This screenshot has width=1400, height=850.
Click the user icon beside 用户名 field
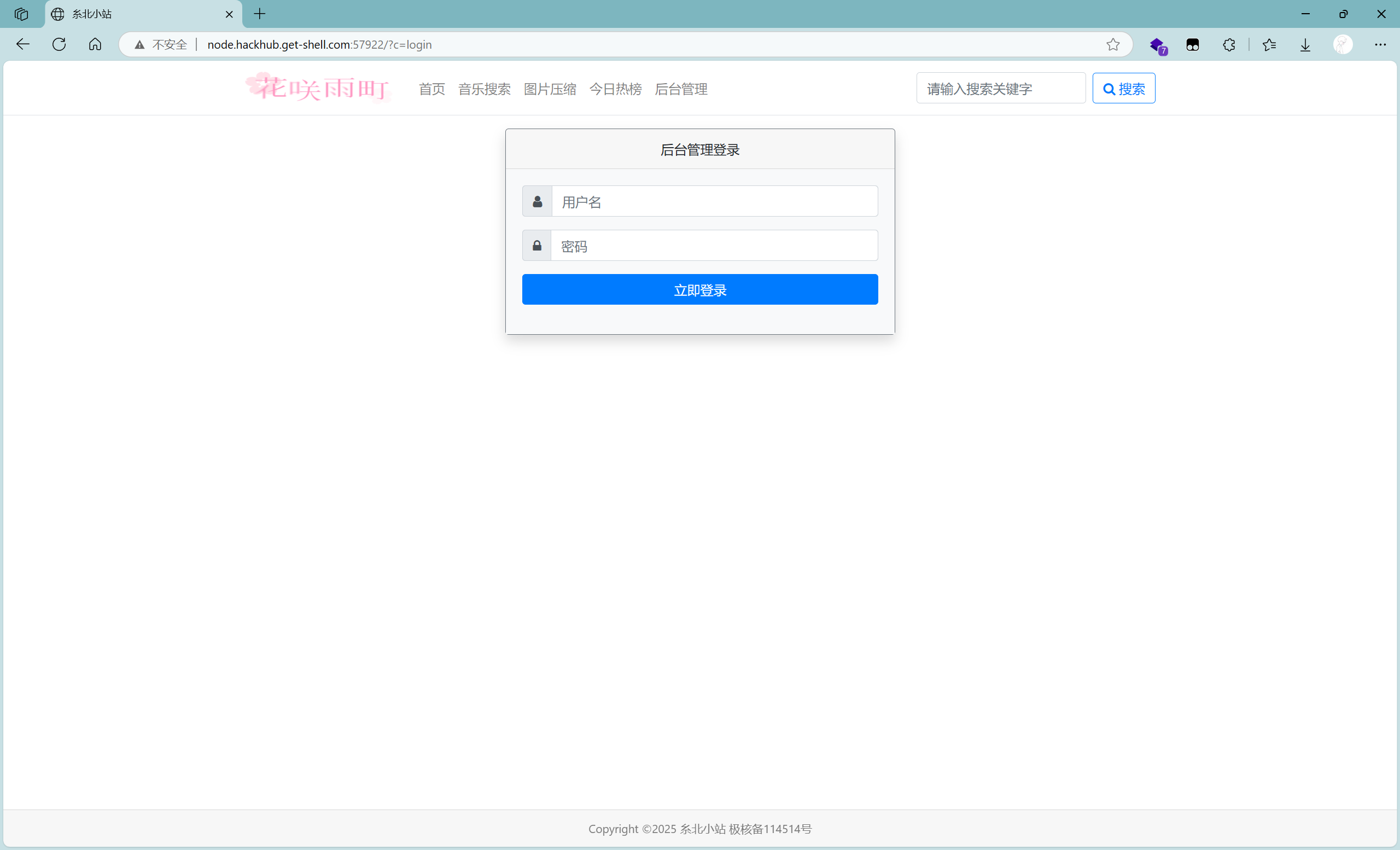(536, 201)
